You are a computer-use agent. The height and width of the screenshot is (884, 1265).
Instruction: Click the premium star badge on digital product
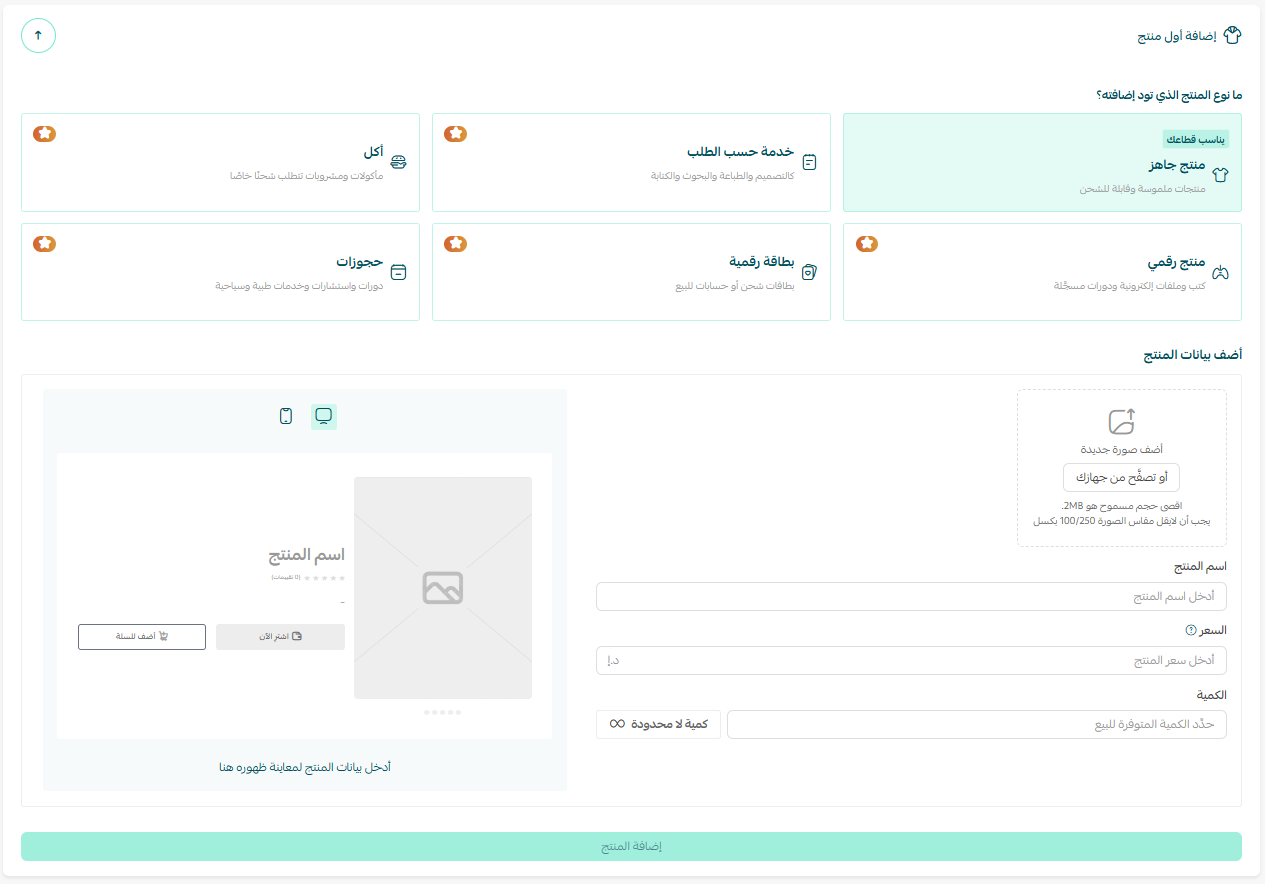(x=867, y=244)
